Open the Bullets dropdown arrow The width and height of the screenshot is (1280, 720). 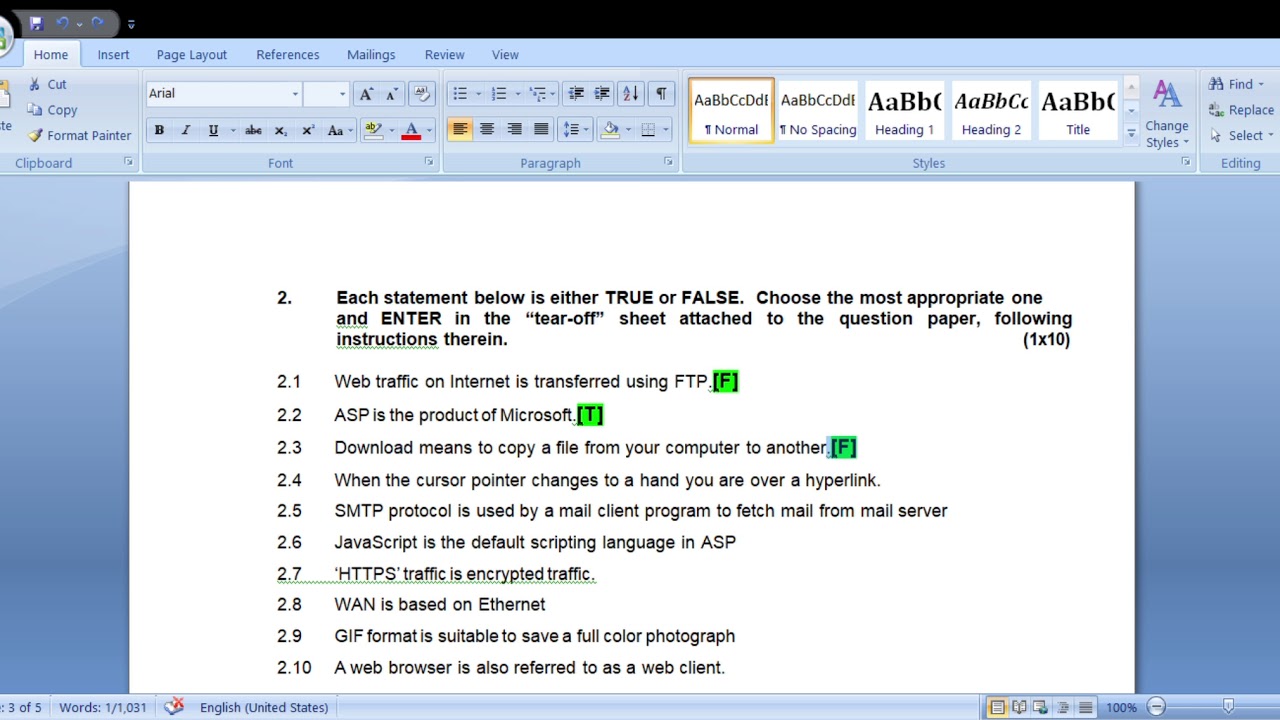478,94
